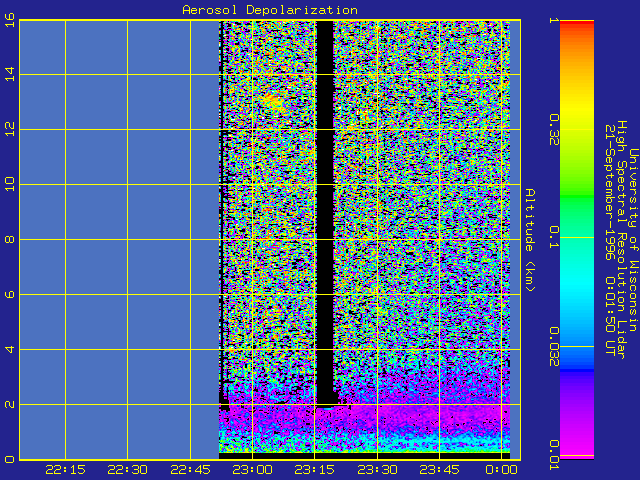Click the black data gap column after 23:15
640x480 pixels.
coord(325,212)
